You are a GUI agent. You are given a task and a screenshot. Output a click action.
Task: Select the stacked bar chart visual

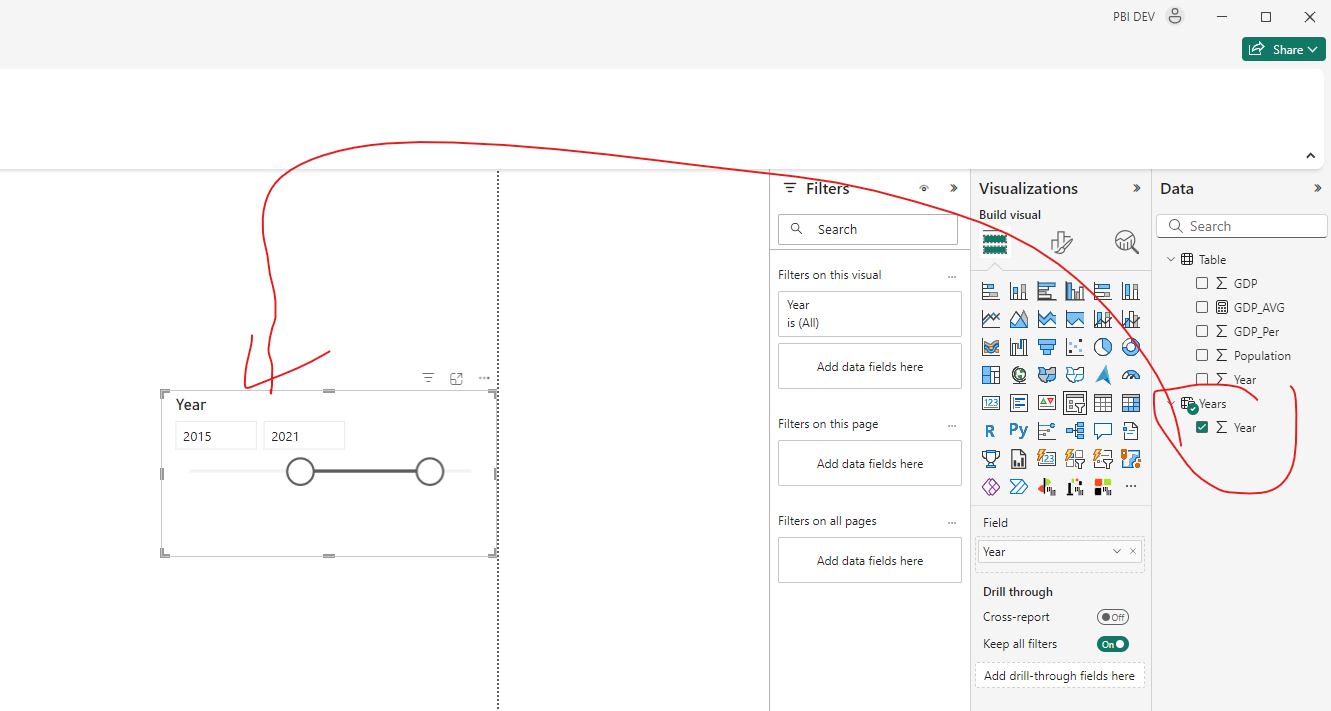coord(991,291)
